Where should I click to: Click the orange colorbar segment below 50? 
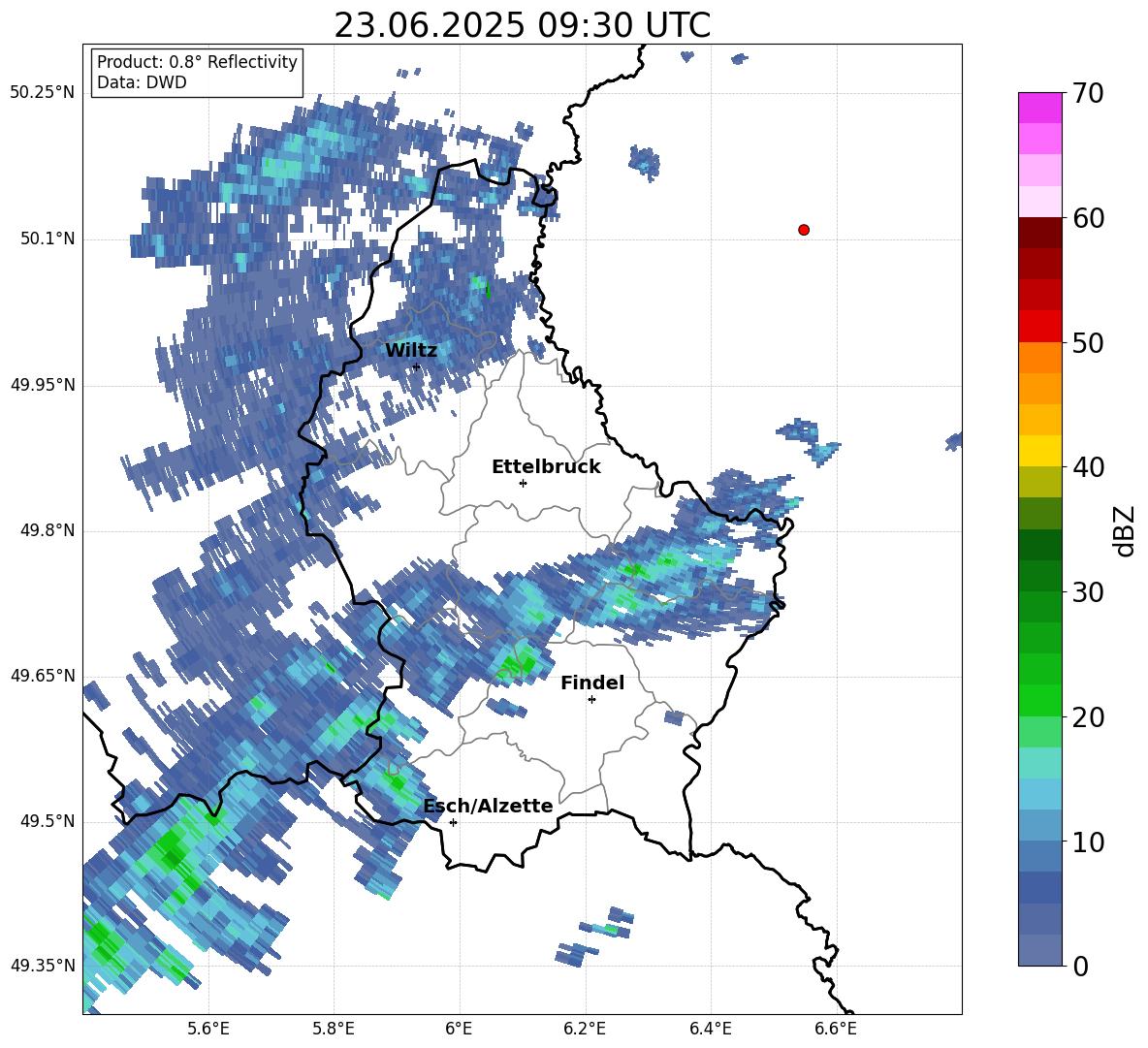[x=1039, y=357]
